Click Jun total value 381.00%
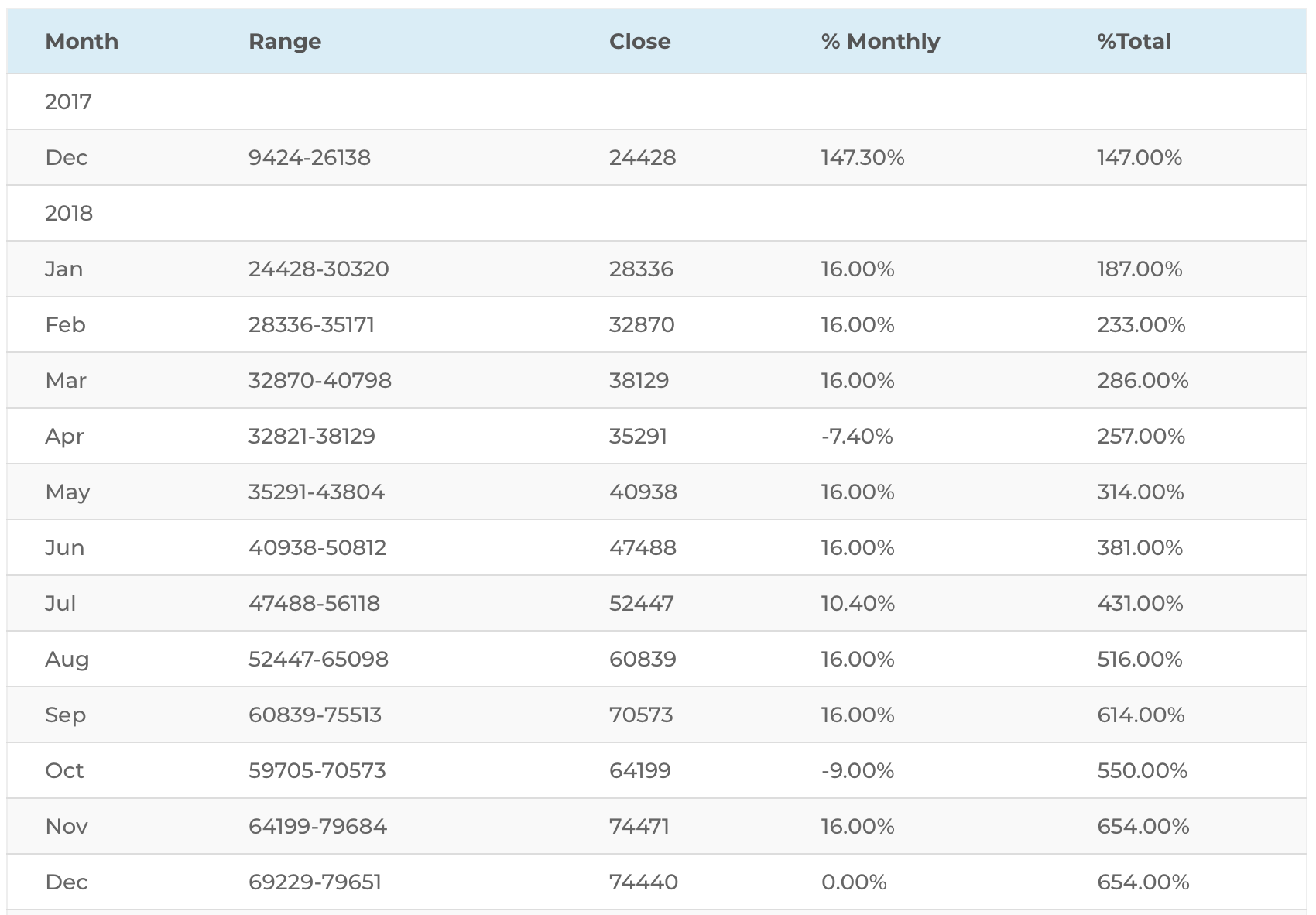1316x915 pixels. coord(1140,547)
